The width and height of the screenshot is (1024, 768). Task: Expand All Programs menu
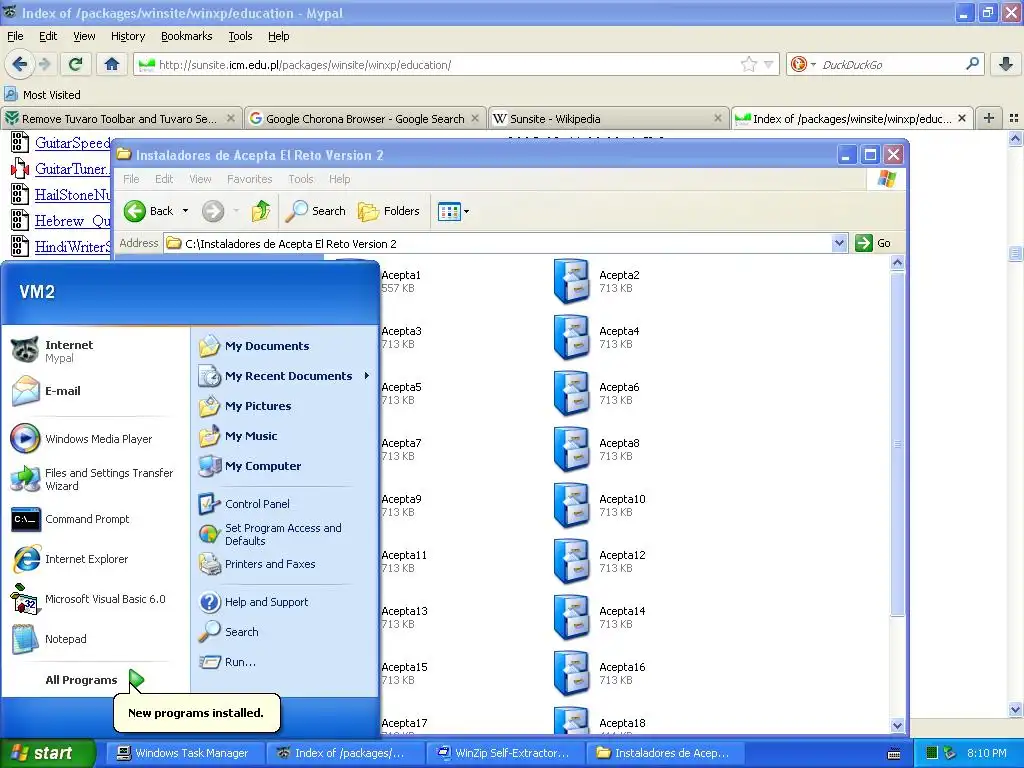(x=97, y=680)
